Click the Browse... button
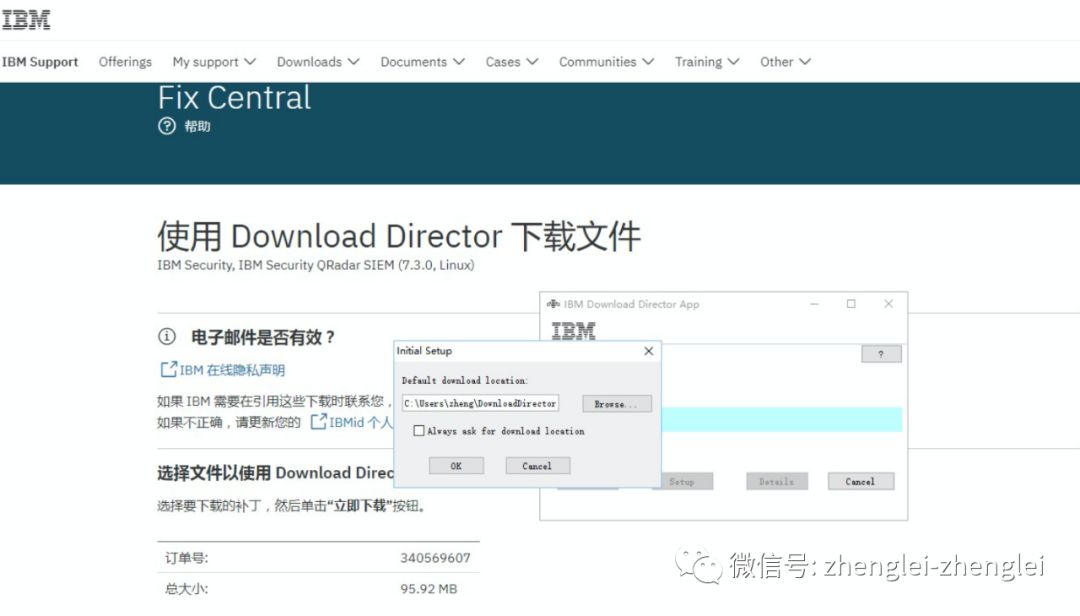Viewport: 1080px width, 616px height. [x=616, y=404]
